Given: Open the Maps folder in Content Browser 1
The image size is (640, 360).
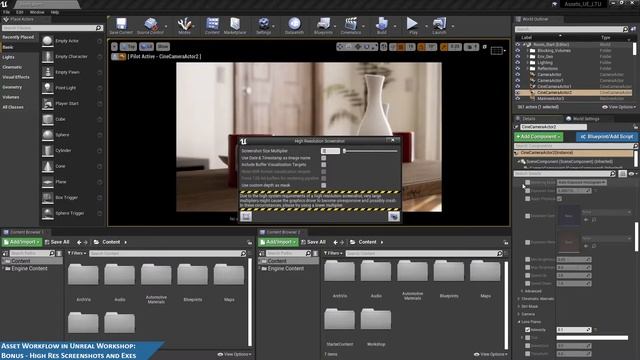Looking at the screenshot, I should [229, 282].
